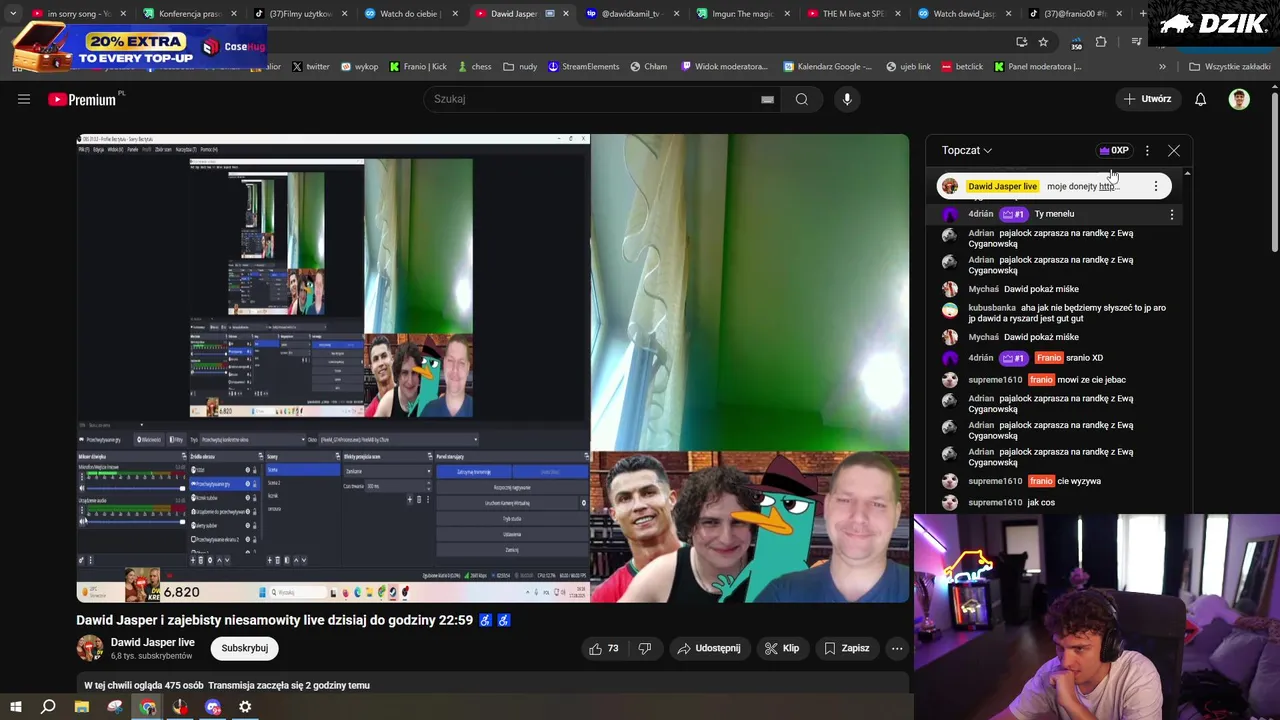Open chess bookmark
1280x720 pixels.
[x=474, y=67]
